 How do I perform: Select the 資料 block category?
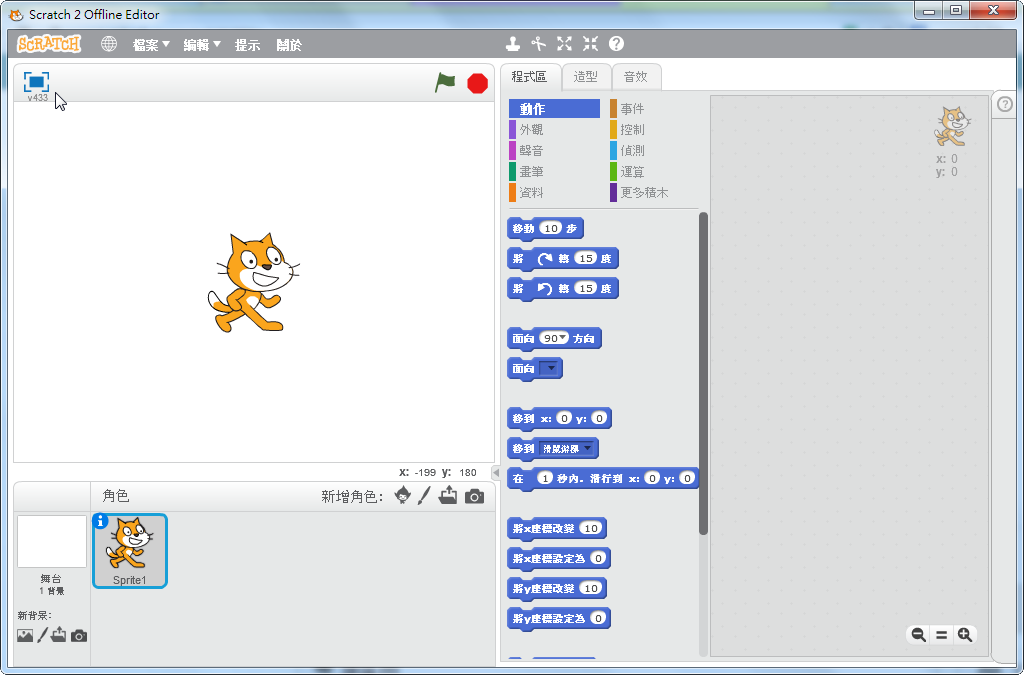[x=554, y=193]
